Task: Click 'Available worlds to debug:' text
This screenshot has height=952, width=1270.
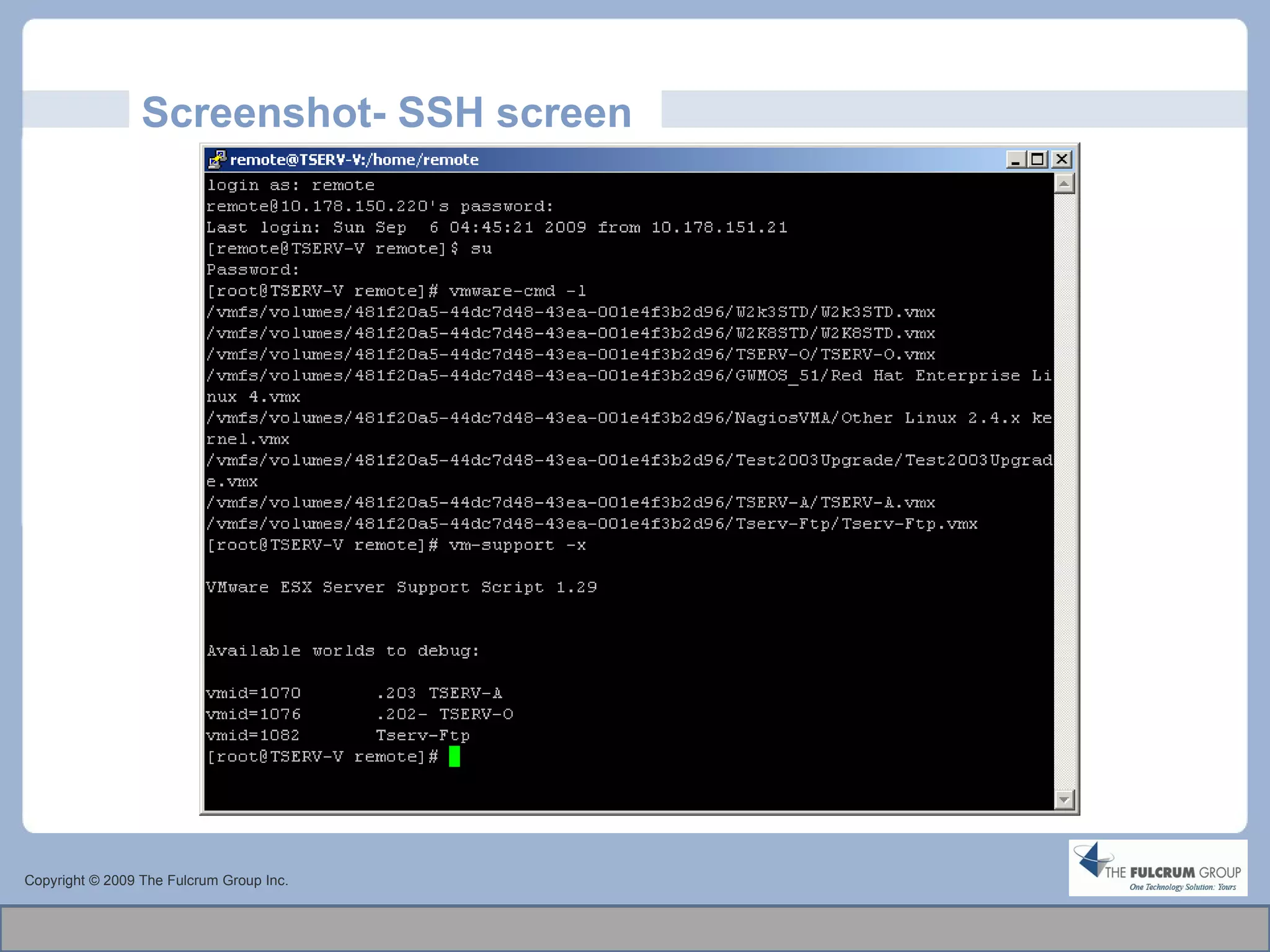Action: point(343,651)
